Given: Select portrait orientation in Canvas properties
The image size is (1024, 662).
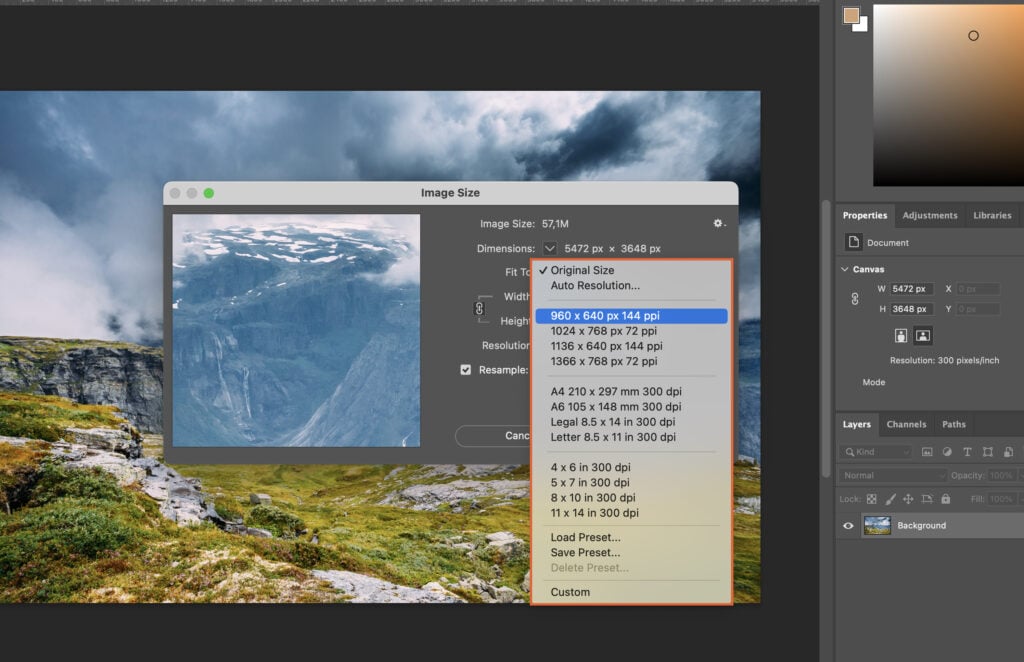Looking at the screenshot, I should [901, 335].
